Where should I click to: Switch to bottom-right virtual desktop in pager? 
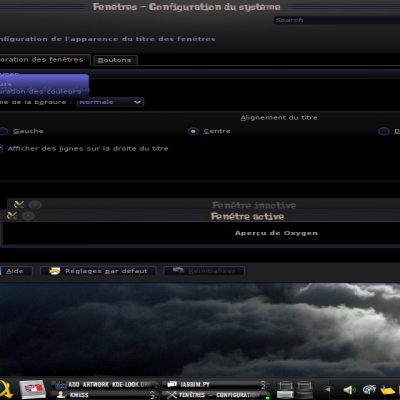304,395
